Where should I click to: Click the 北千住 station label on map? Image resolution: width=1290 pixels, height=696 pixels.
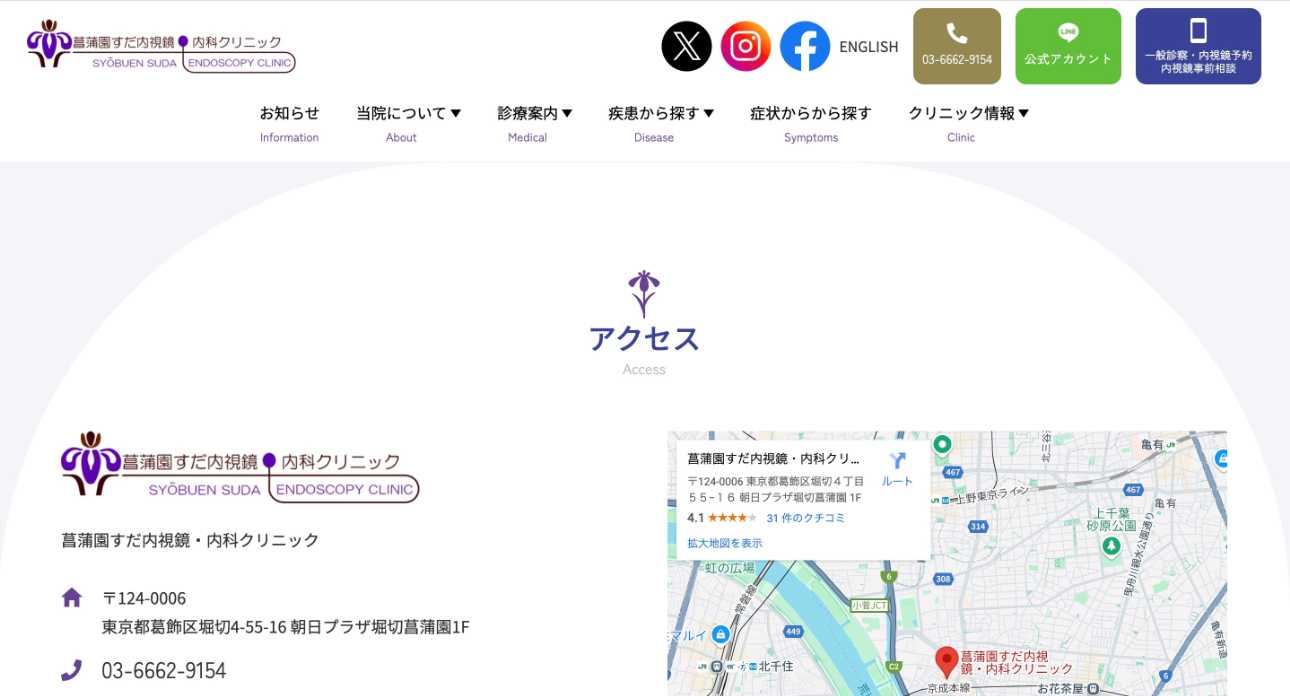775,665
